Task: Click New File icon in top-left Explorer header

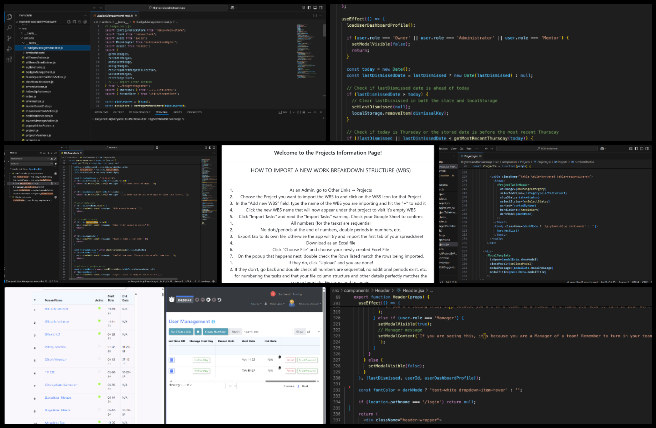Action: coord(69,22)
